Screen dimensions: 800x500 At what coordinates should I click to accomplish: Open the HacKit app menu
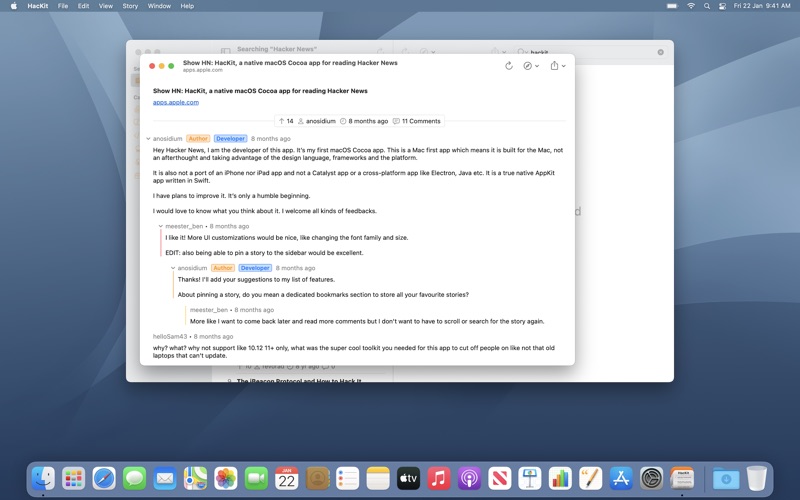click(38, 6)
